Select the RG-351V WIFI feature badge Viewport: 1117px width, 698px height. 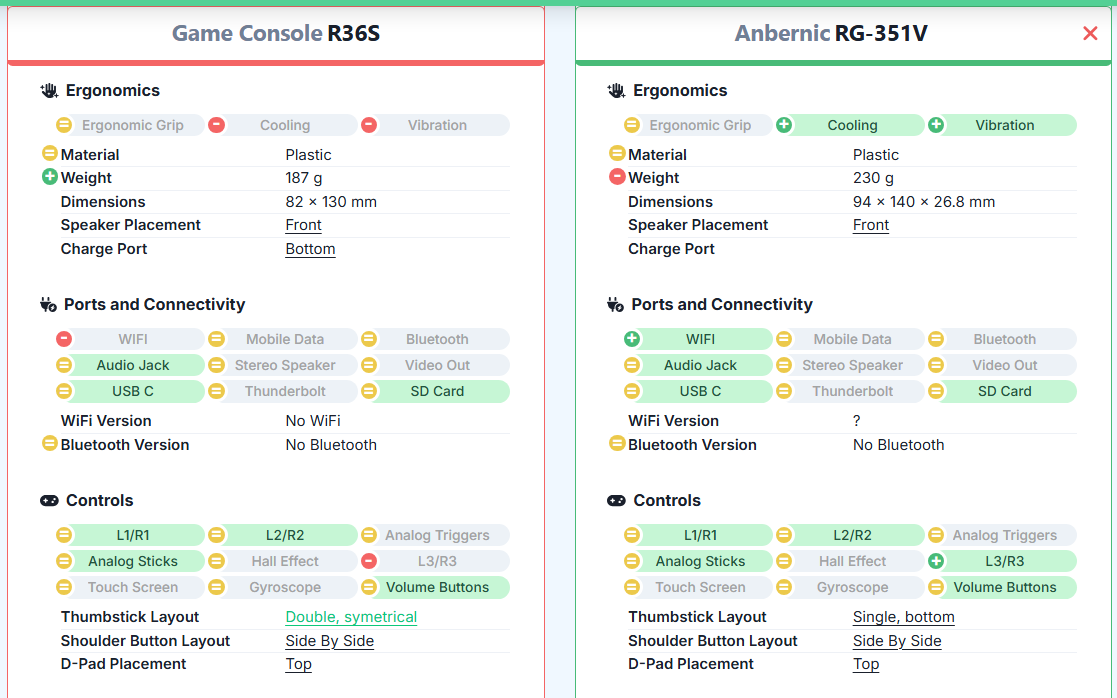point(700,339)
